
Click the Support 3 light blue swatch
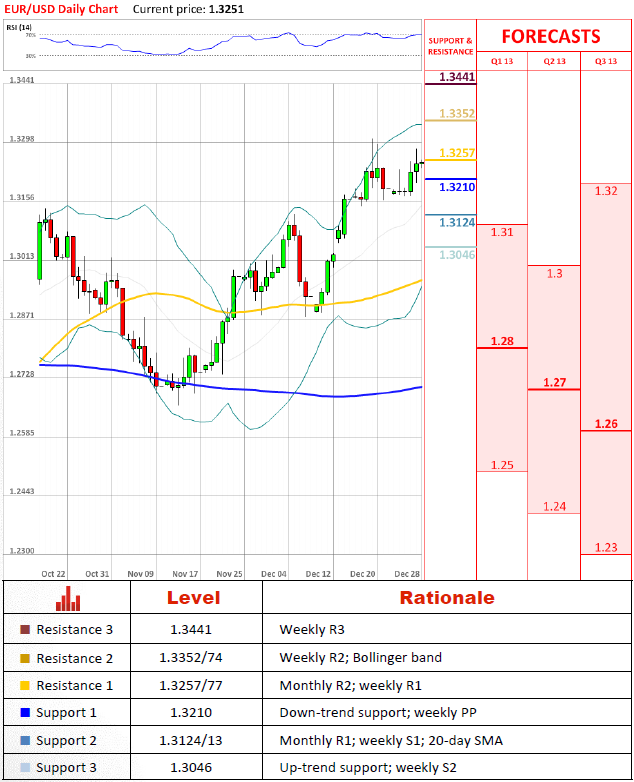click(x=25, y=767)
